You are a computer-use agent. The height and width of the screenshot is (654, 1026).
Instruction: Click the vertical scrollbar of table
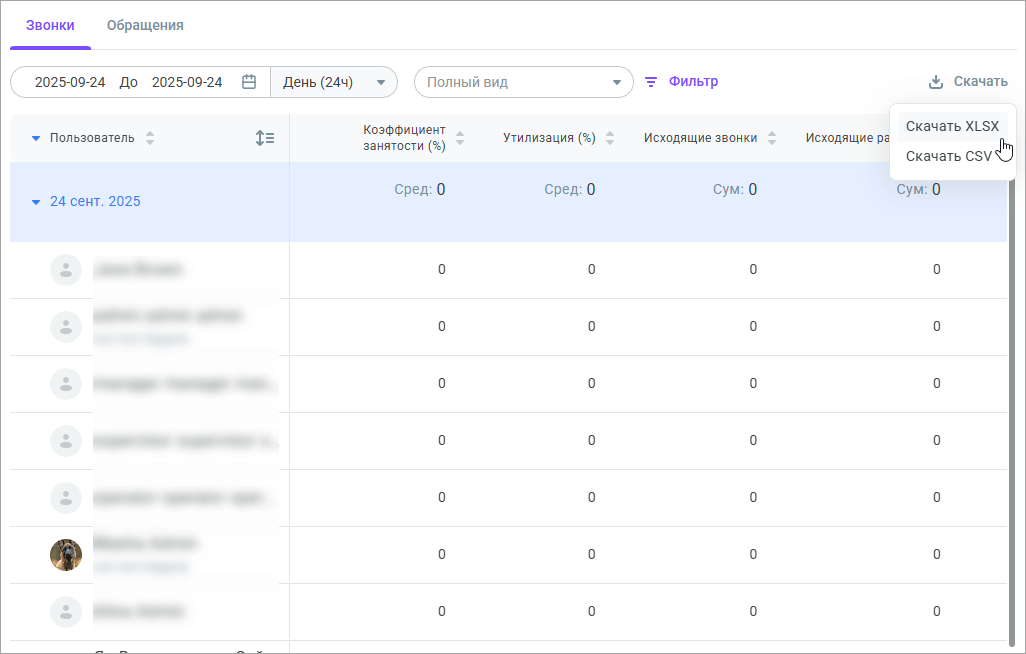tap(1012, 400)
